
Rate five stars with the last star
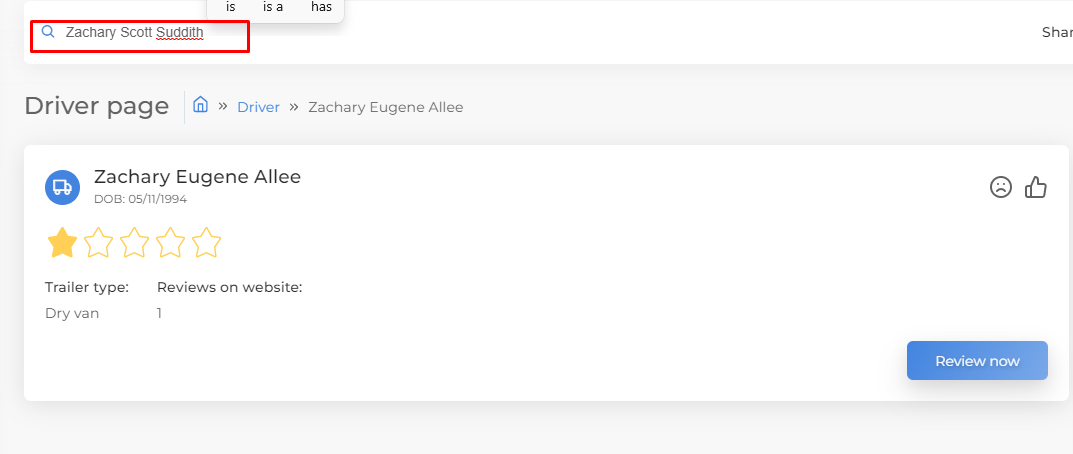pos(207,242)
